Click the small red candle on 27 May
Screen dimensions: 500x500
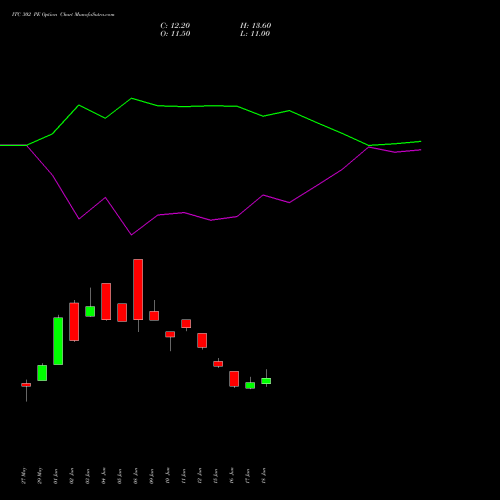tap(26, 385)
